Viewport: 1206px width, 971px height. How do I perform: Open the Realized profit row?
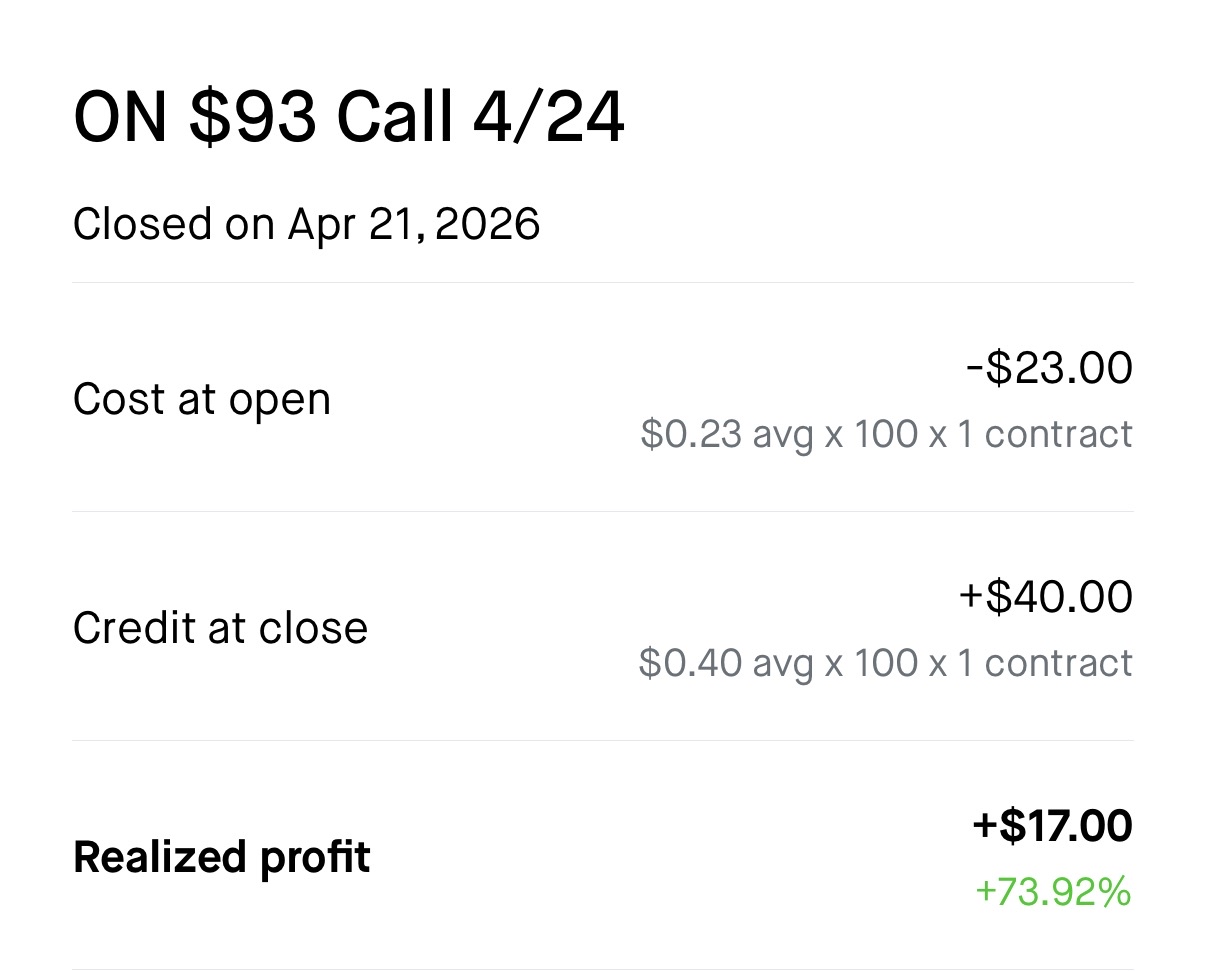click(603, 856)
